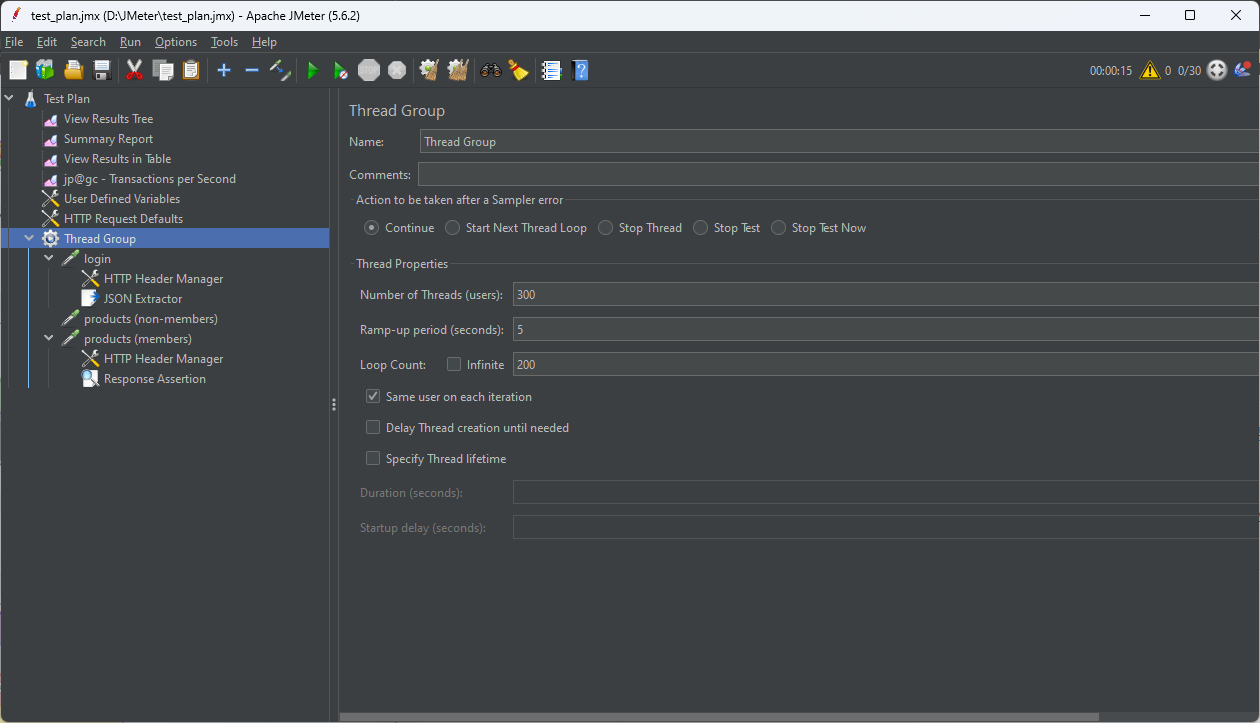The width and height of the screenshot is (1260, 723).
Task: Open the File menu
Action: click(14, 42)
